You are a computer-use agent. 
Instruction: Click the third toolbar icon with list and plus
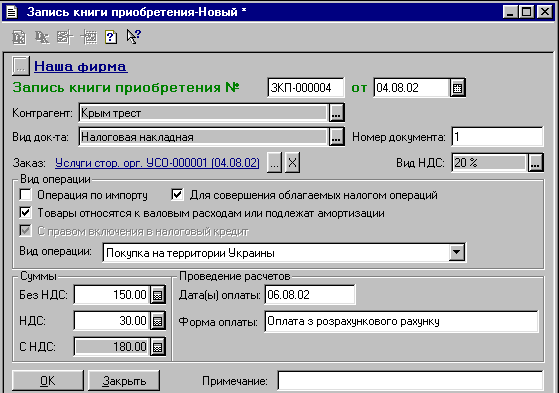coord(65,37)
